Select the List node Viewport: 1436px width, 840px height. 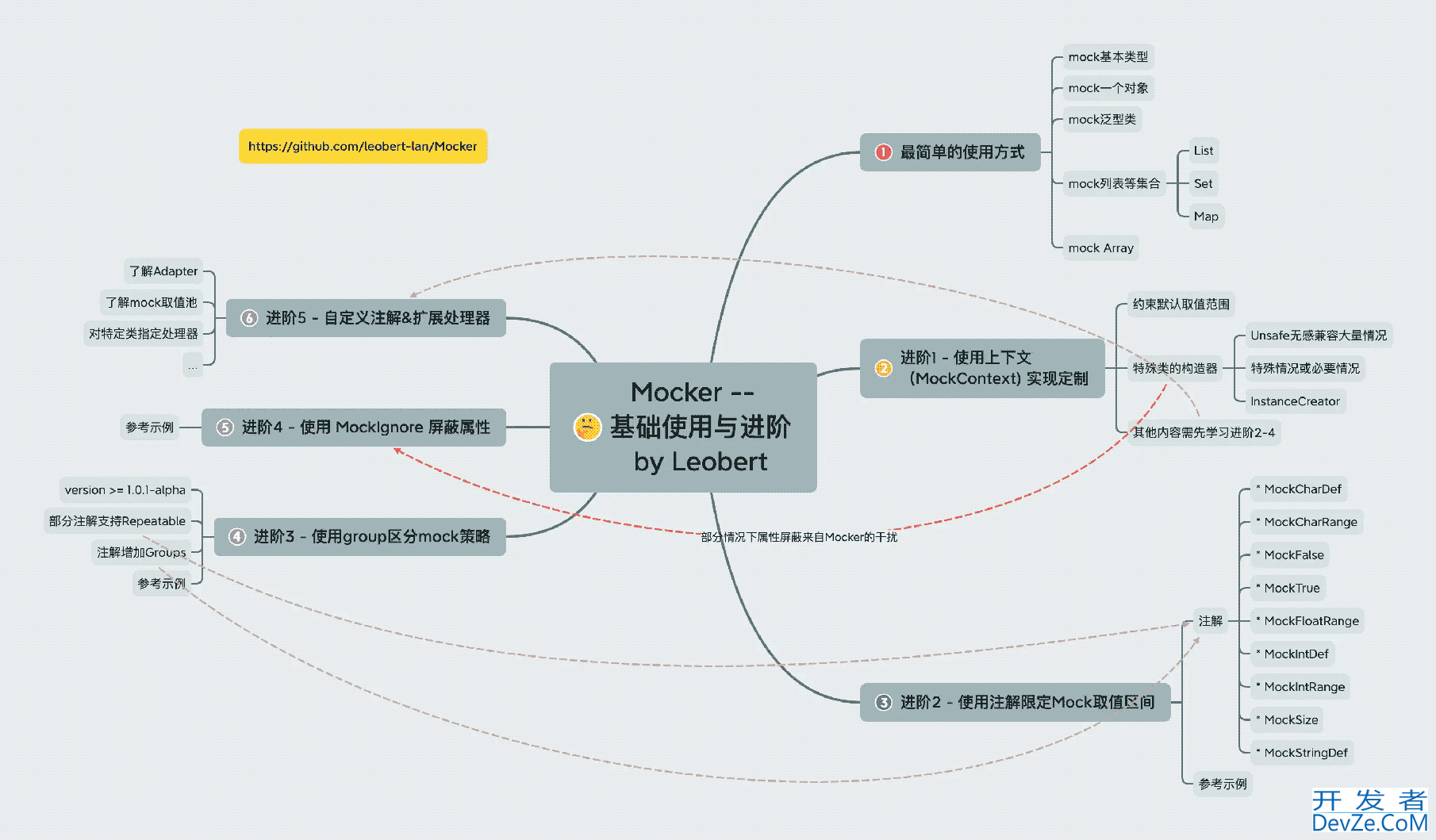click(1204, 151)
